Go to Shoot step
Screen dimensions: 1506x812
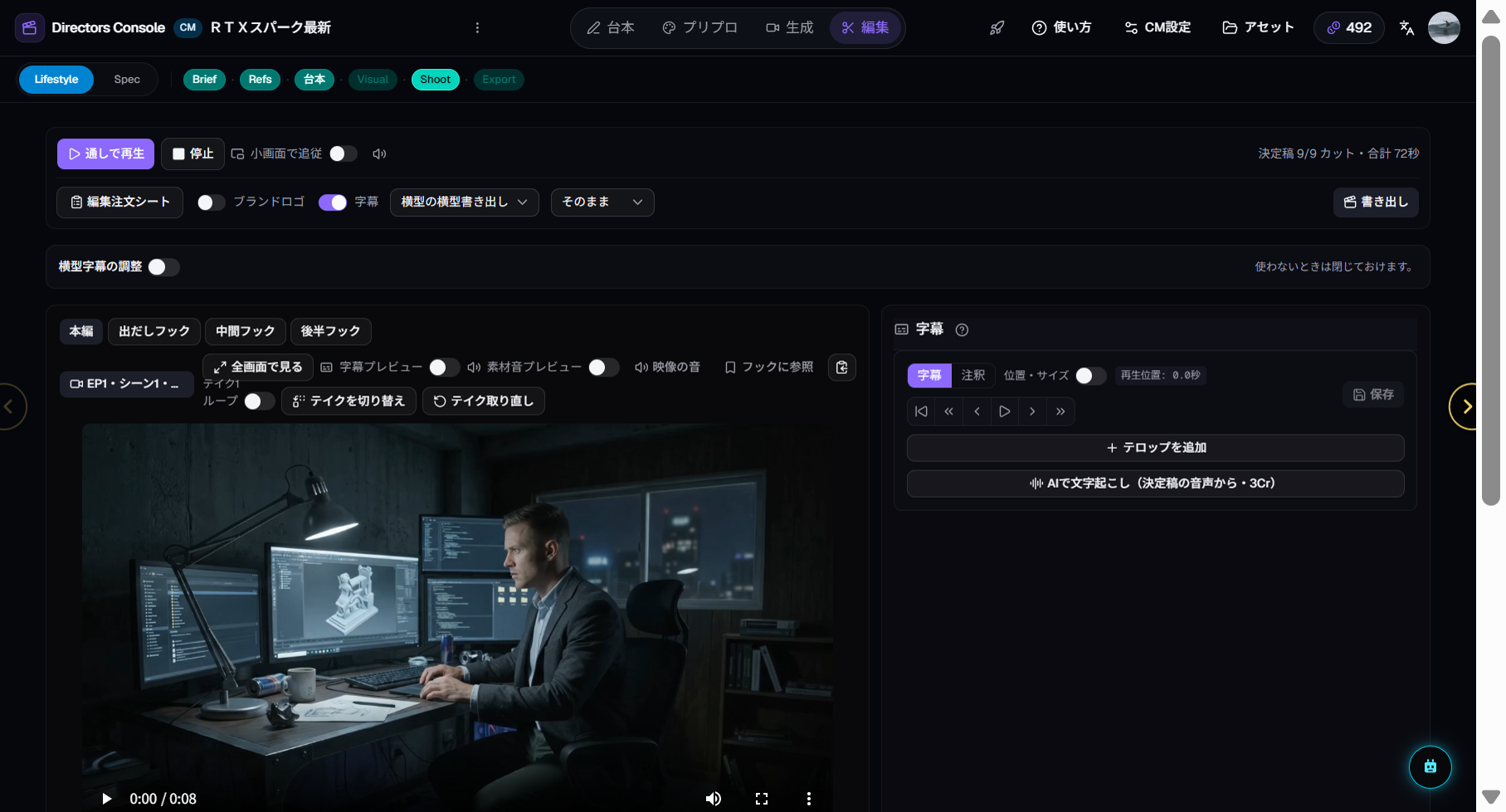(x=435, y=80)
